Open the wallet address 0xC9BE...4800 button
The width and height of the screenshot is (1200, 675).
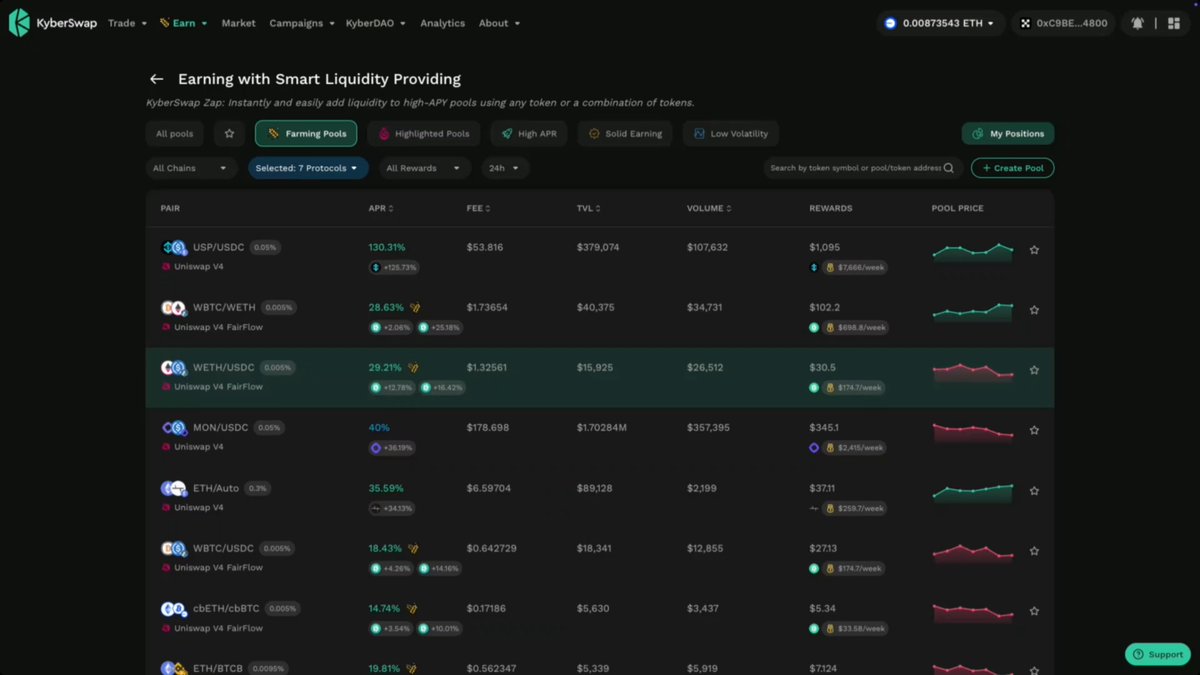click(1064, 23)
